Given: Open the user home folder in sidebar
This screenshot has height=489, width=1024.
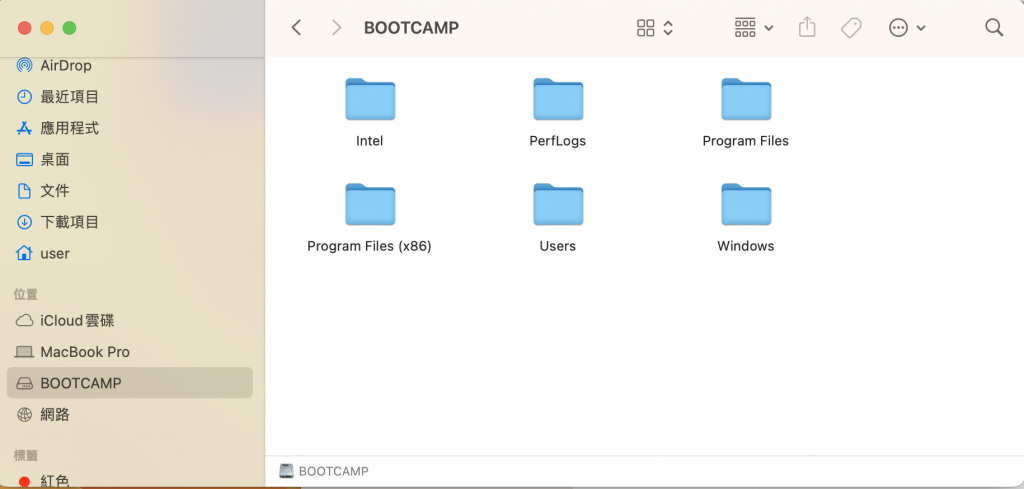Looking at the screenshot, I should (x=129, y=253).
